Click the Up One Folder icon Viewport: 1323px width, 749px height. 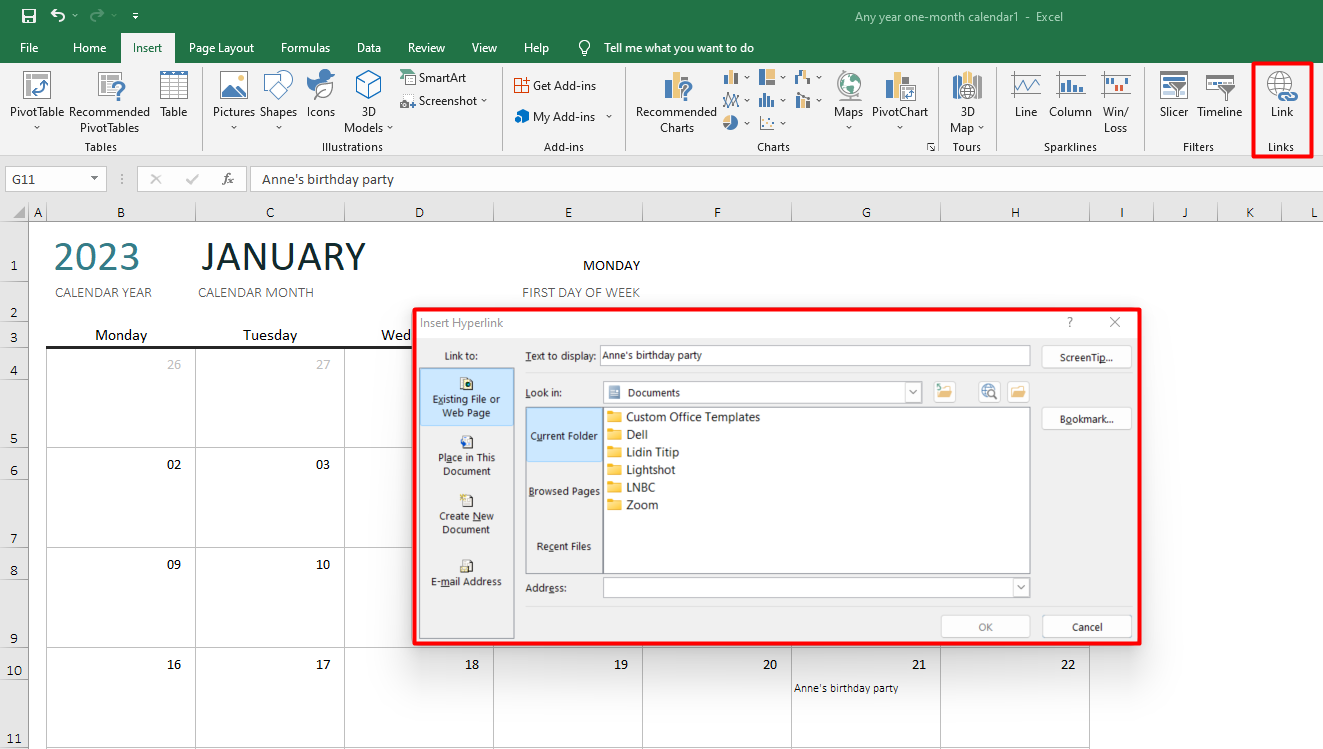click(944, 393)
